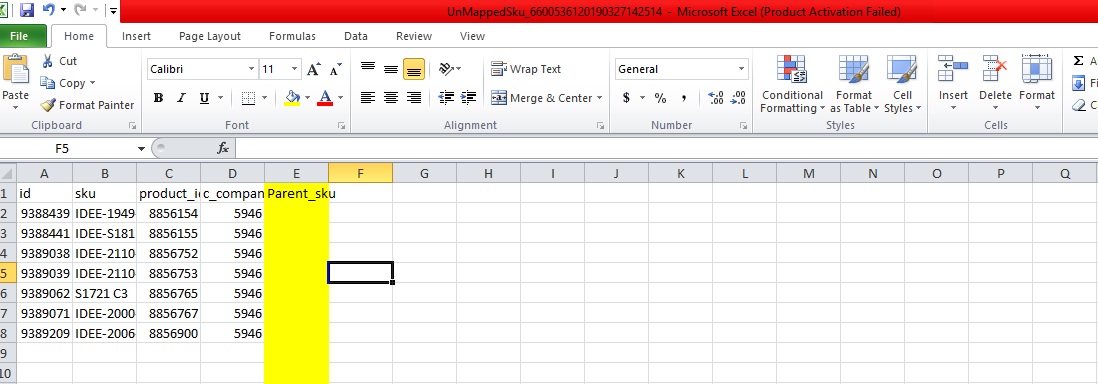Open the General number format dropdown
This screenshot has width=1098, height=384.
pyautogui.click(x=742, y=69)
